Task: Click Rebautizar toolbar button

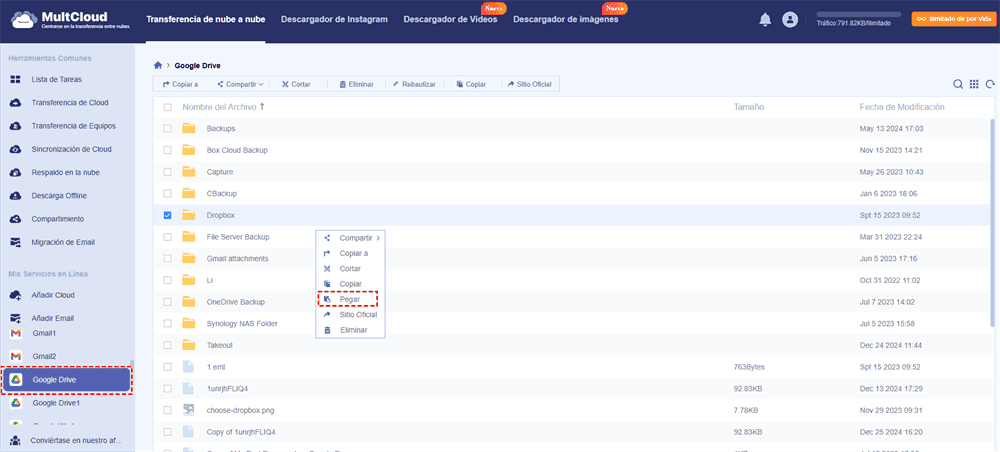Action: 414,84
